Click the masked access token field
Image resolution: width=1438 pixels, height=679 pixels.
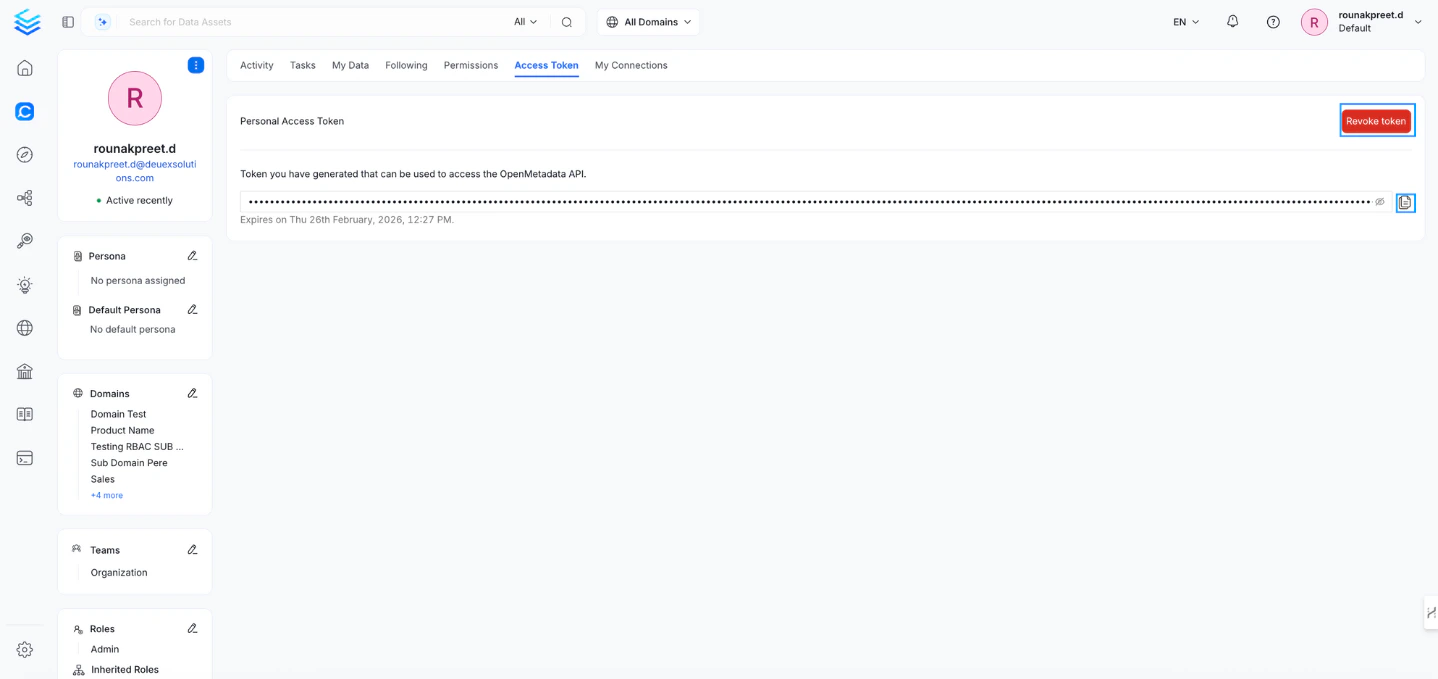tap(815, 202)
